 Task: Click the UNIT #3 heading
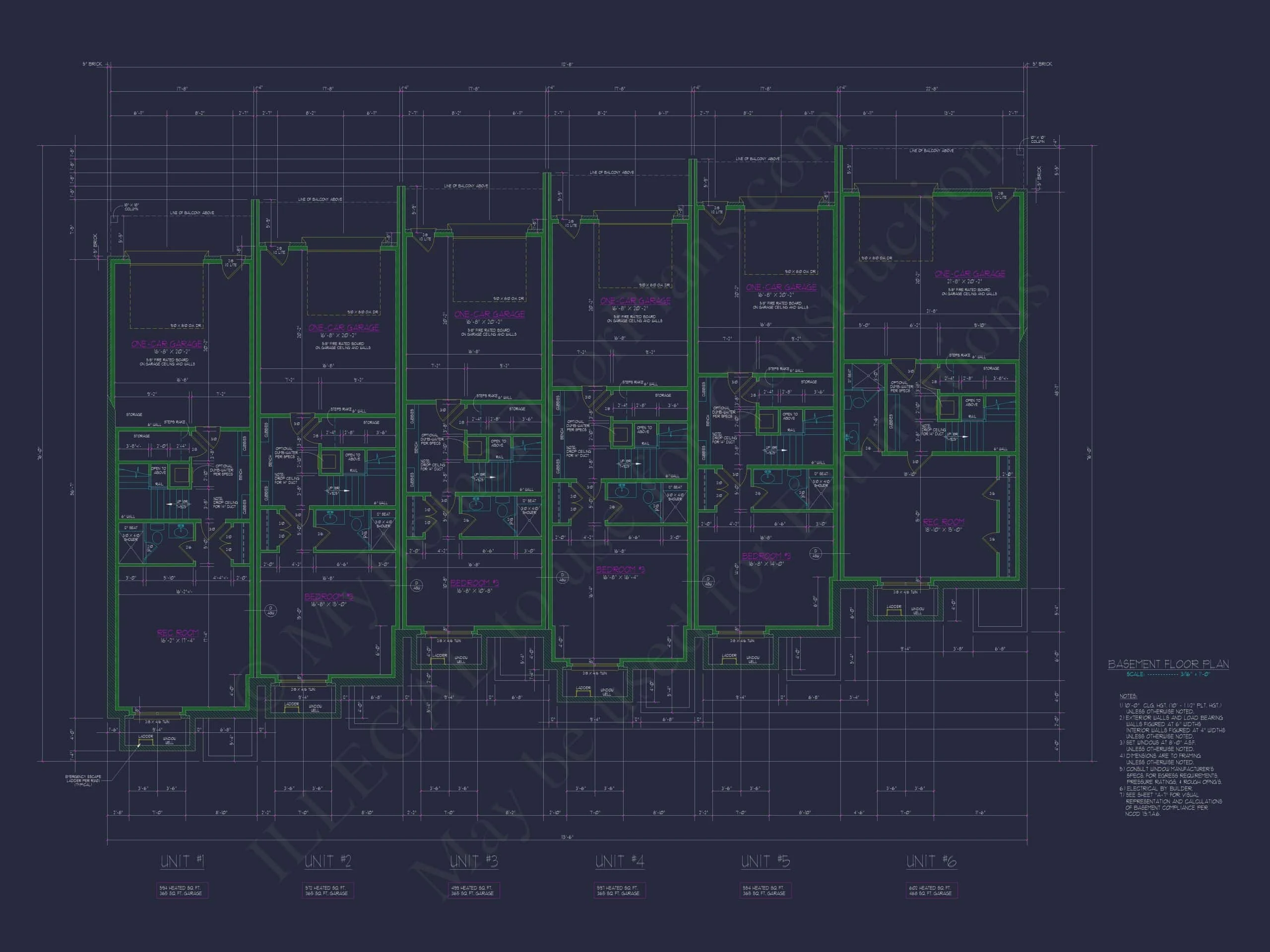pyautogui.click(x=474, y=861)
